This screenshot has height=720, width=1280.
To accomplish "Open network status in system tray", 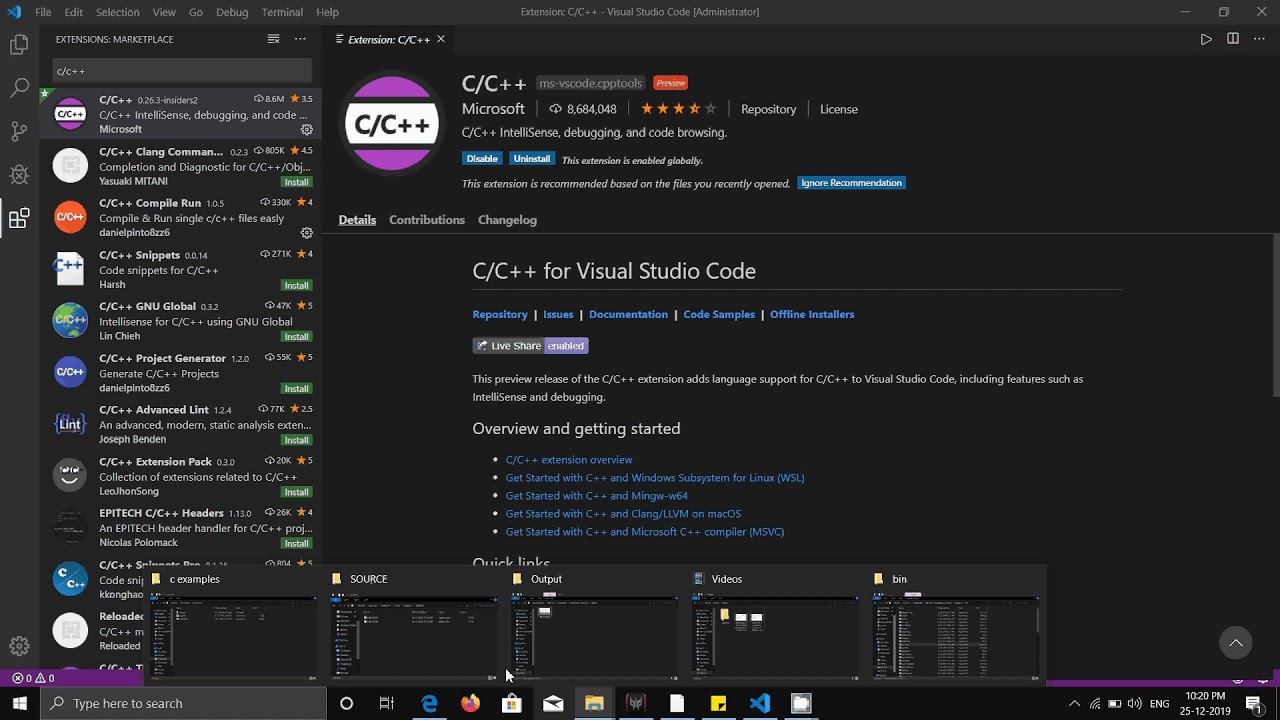I will pyautogui.click(x=1095, y=704).
